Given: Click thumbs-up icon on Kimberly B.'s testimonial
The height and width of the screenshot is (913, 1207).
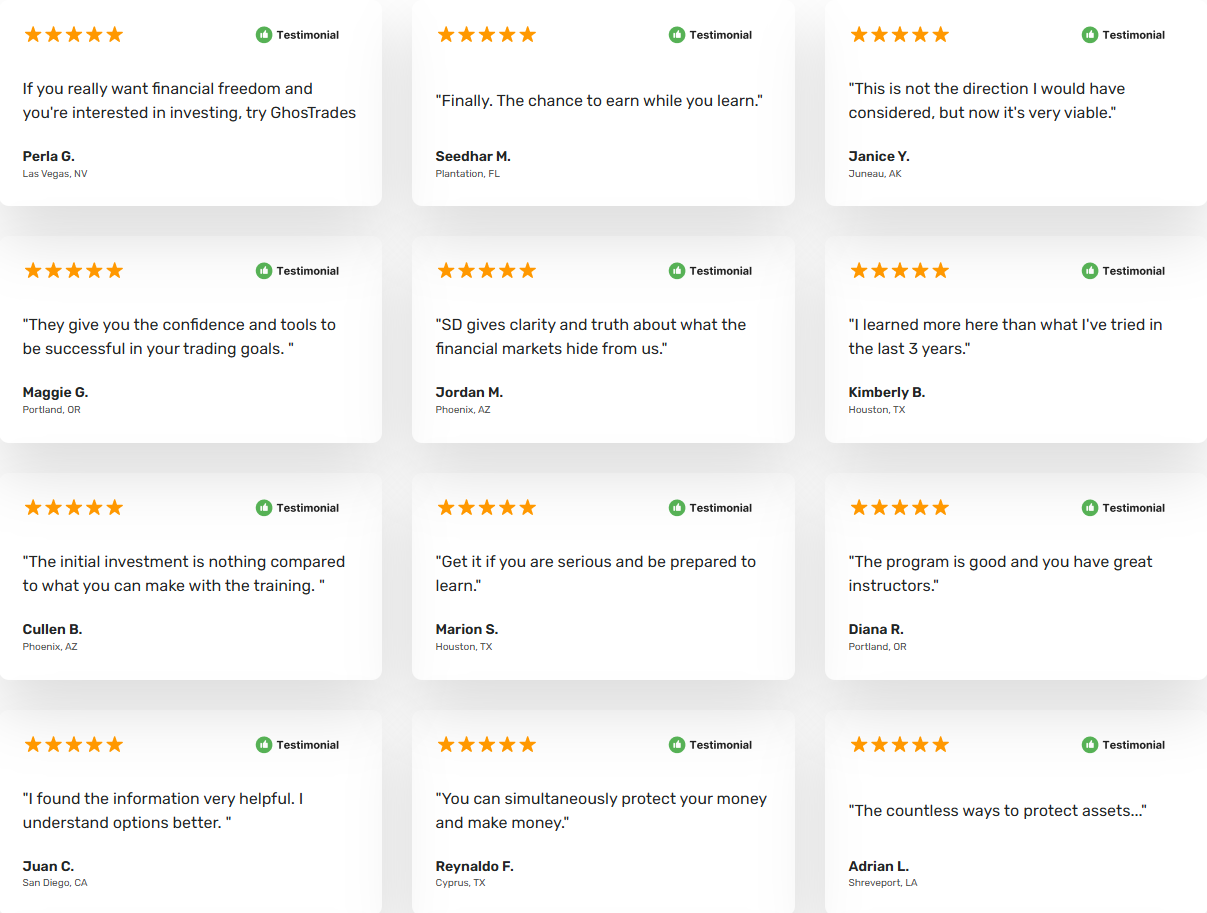Looking at the screenshot, I should (x=1090, y=271).
